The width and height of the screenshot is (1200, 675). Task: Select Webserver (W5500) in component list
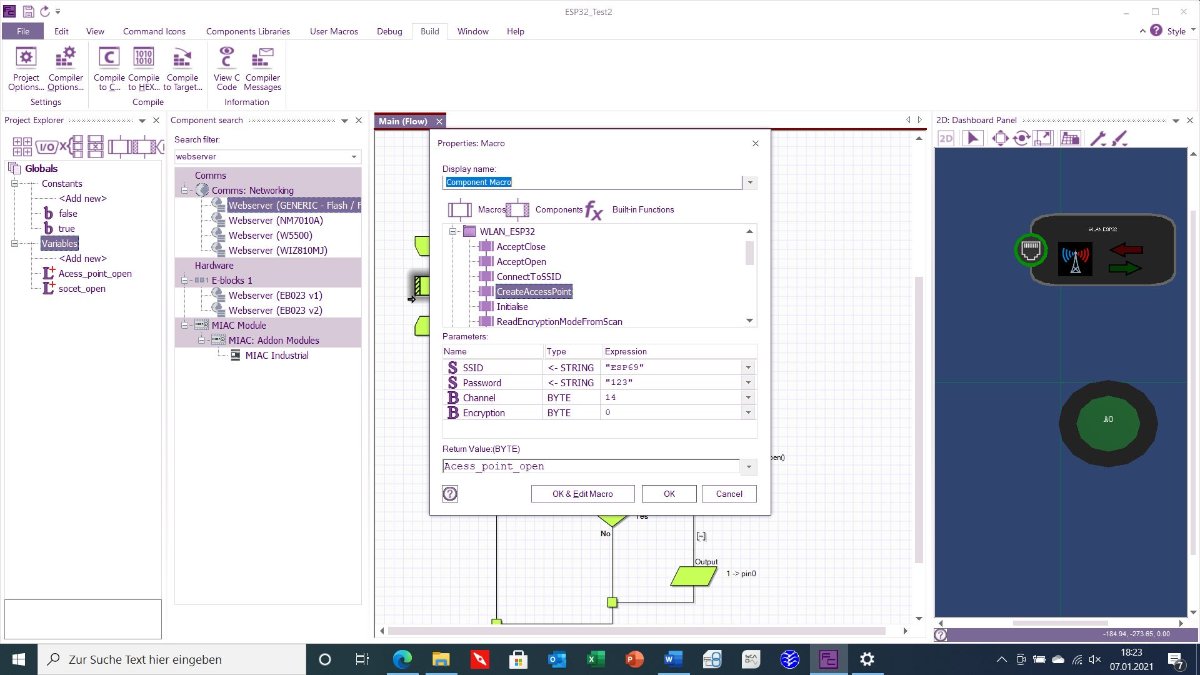coord(269,235)
